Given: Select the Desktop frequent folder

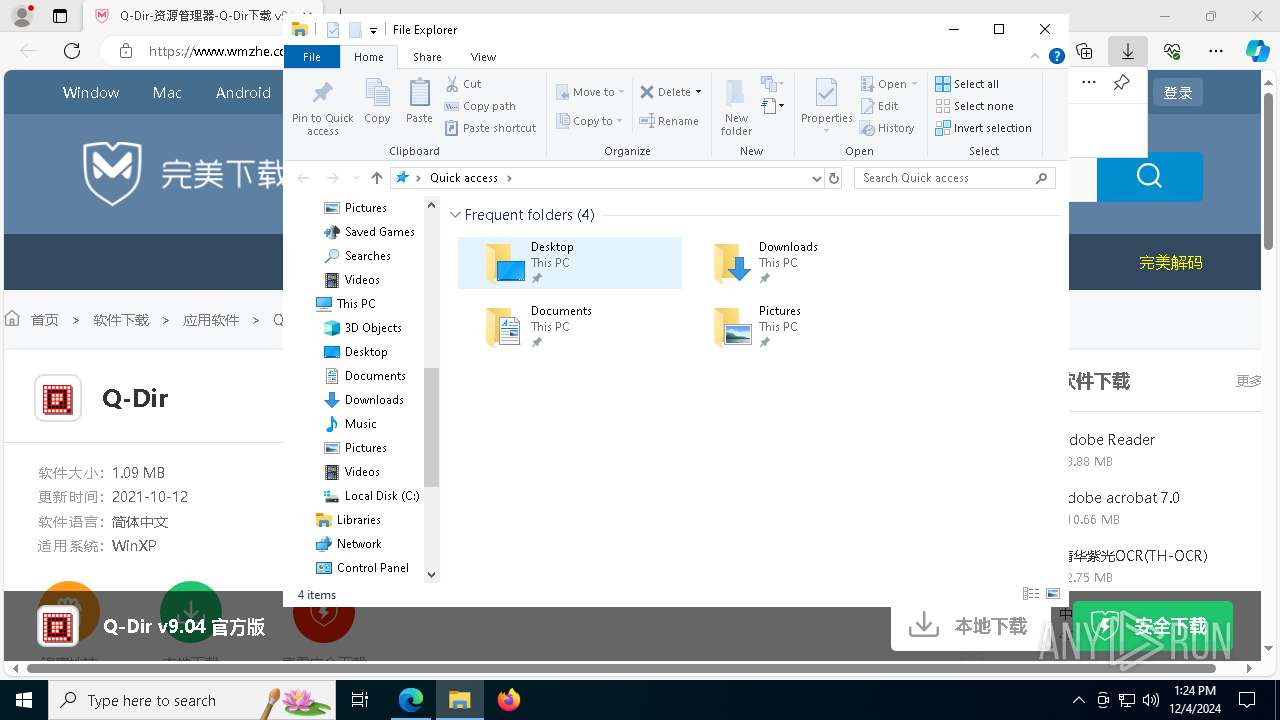Looking at the screenshot, I should pyautogui.click(x=570, y=263).
